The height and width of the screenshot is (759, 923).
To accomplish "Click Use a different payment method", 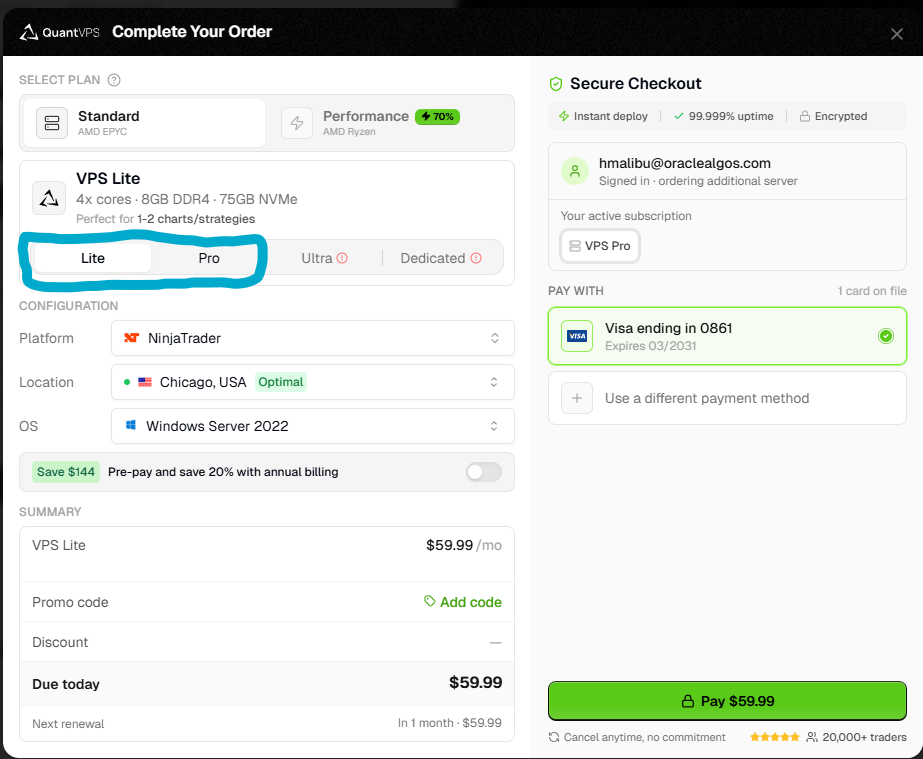I will click(x=727, y=397).
